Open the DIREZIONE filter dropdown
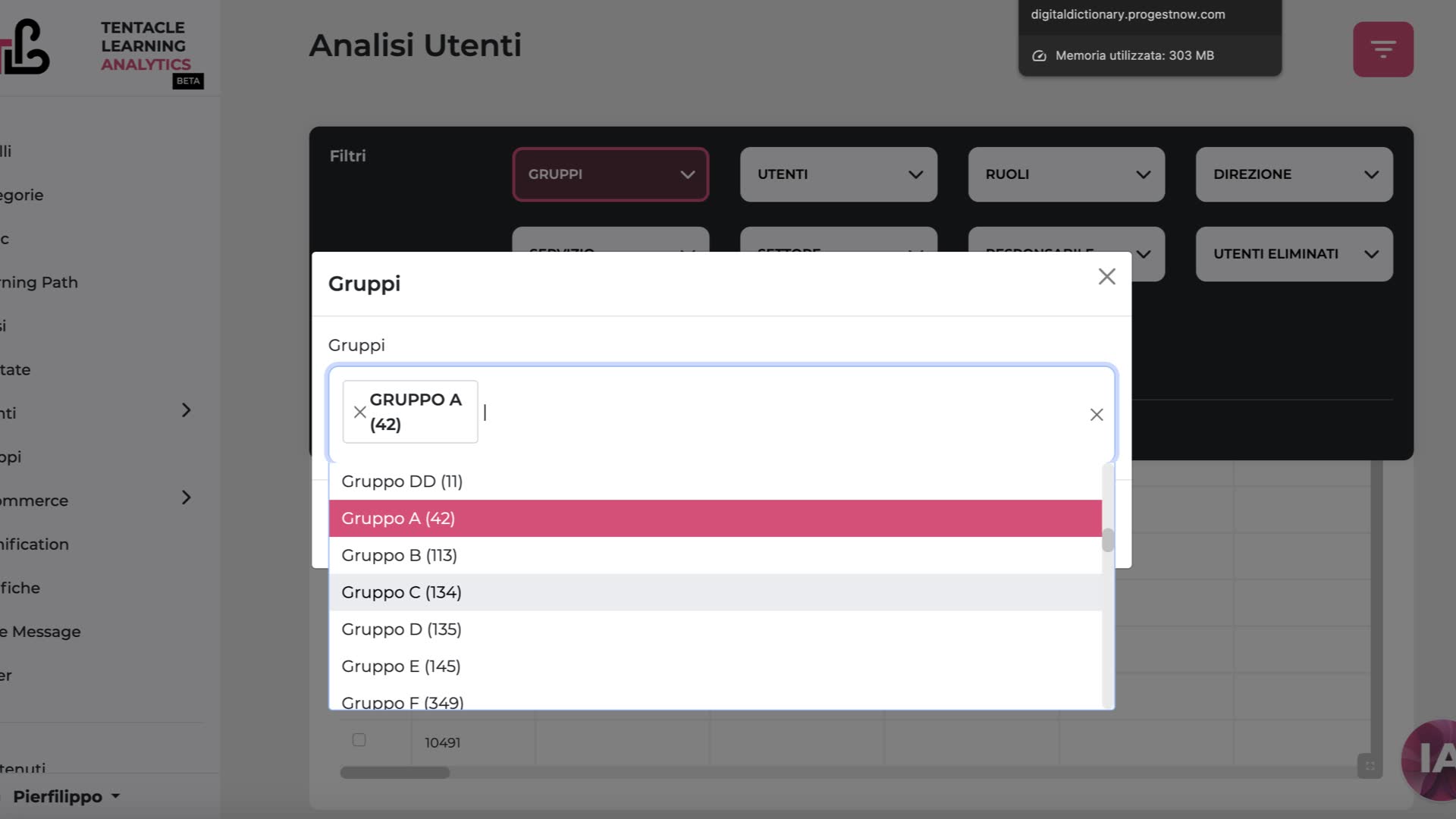 click(1293, 174)
